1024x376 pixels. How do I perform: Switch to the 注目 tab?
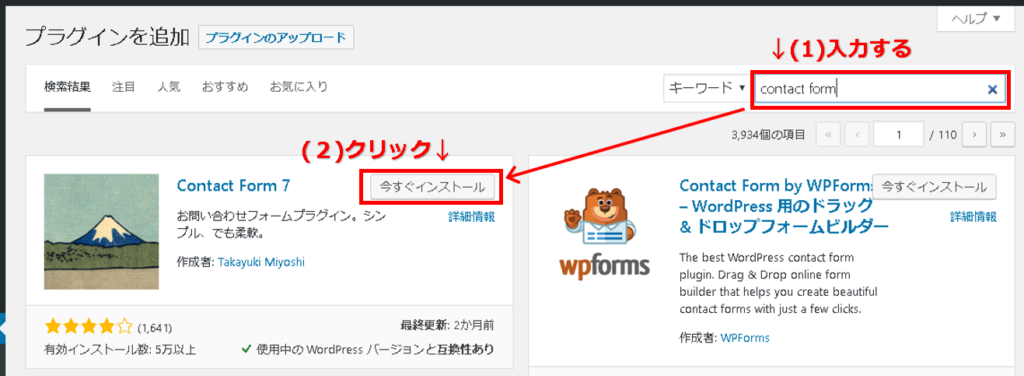(x=123, y=87)
